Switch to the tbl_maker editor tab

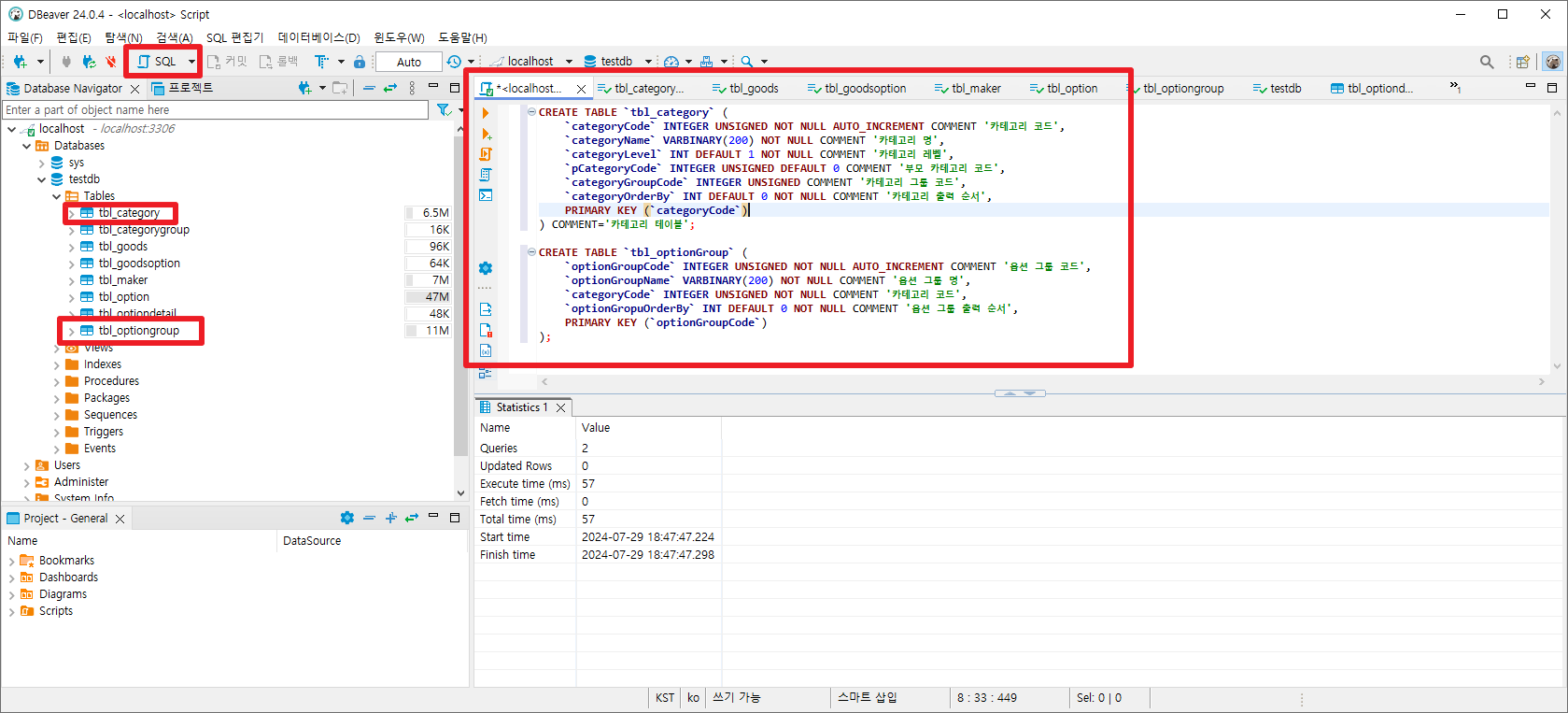coord(968,89)
